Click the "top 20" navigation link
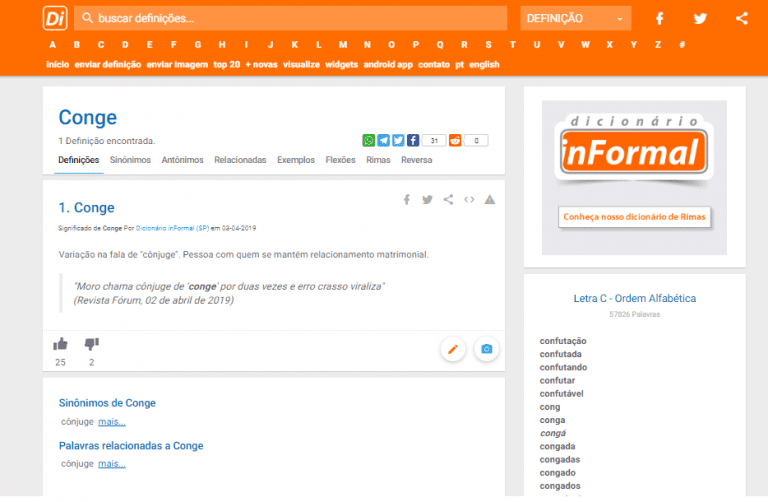Screen dimensions: 768x502 click(226, 64)
